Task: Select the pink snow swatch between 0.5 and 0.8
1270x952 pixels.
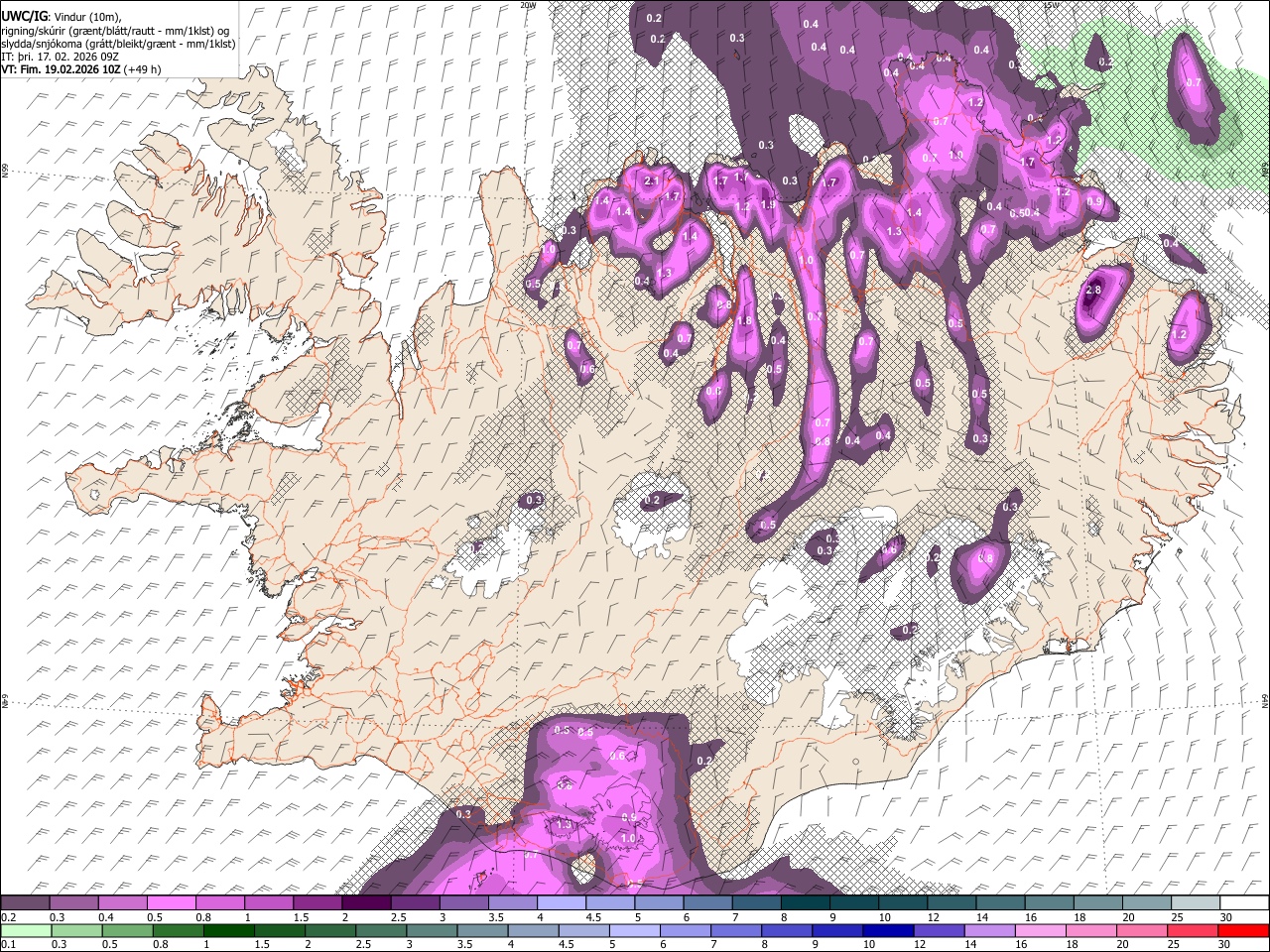Action: (x=171, y=902)
